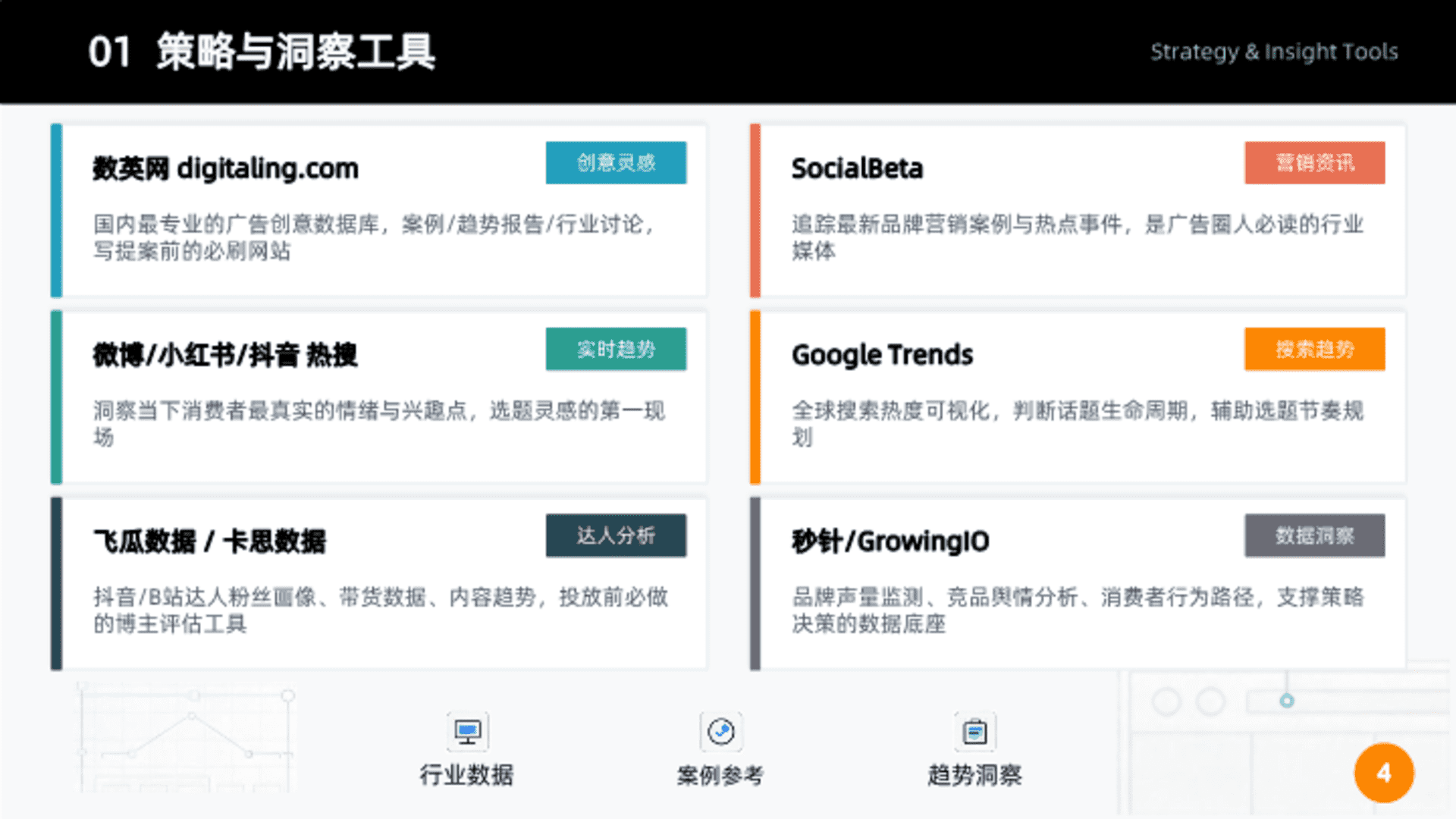Viewport: 1456px width, 819px height.
Task: Click the slide title 策略与洞察工具
Action: pyautogui.click(x=296, y=52)
